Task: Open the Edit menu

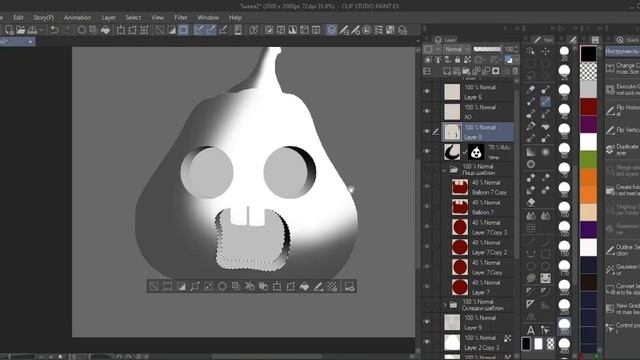Action: pos(18,18)
